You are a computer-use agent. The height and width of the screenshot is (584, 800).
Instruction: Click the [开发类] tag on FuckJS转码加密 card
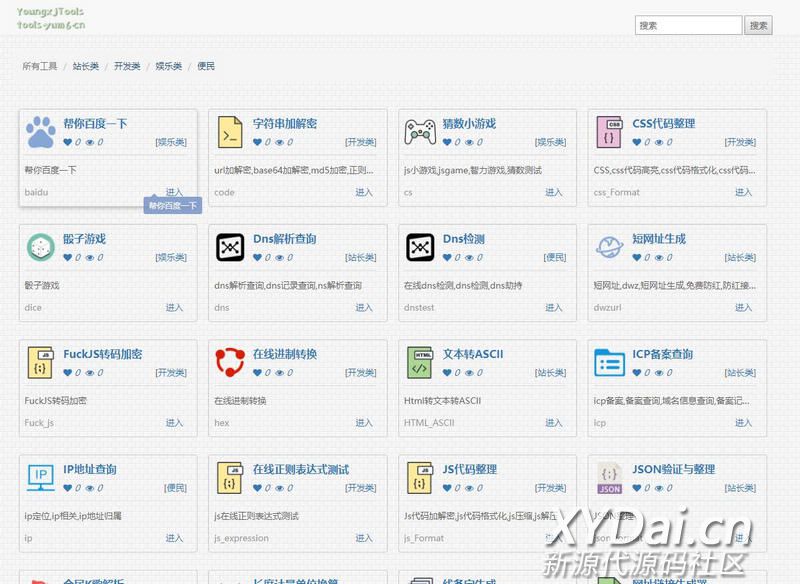tap(171, 373)
